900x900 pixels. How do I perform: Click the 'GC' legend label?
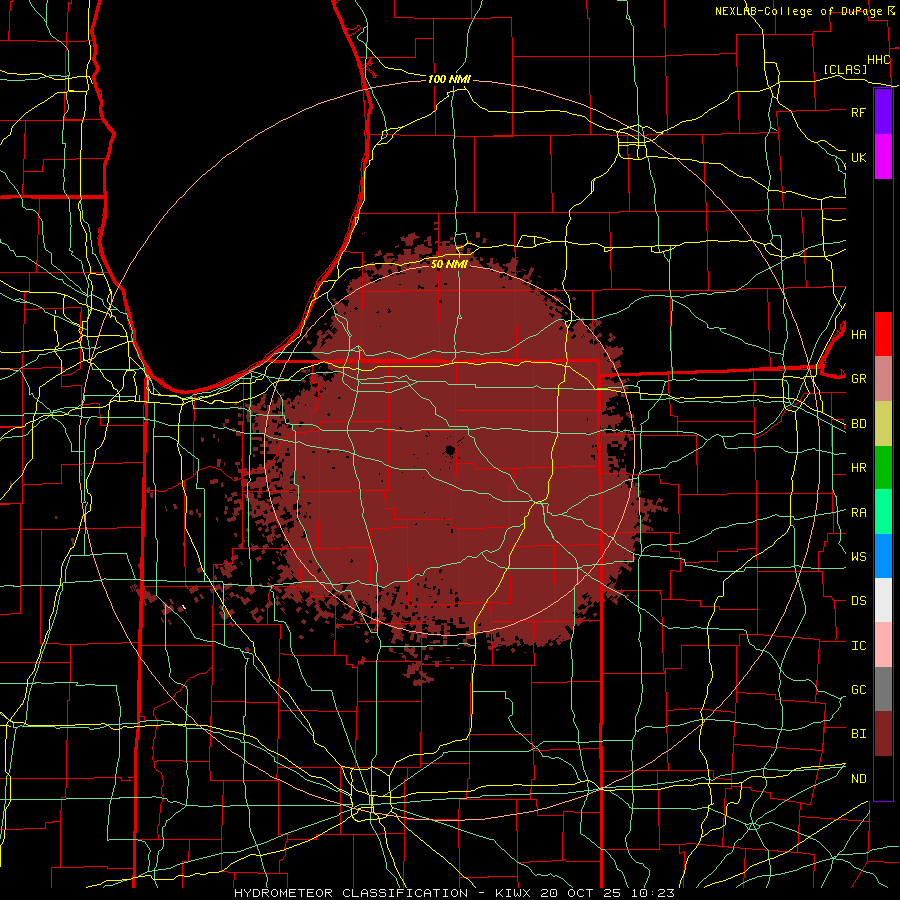[858, 690]
